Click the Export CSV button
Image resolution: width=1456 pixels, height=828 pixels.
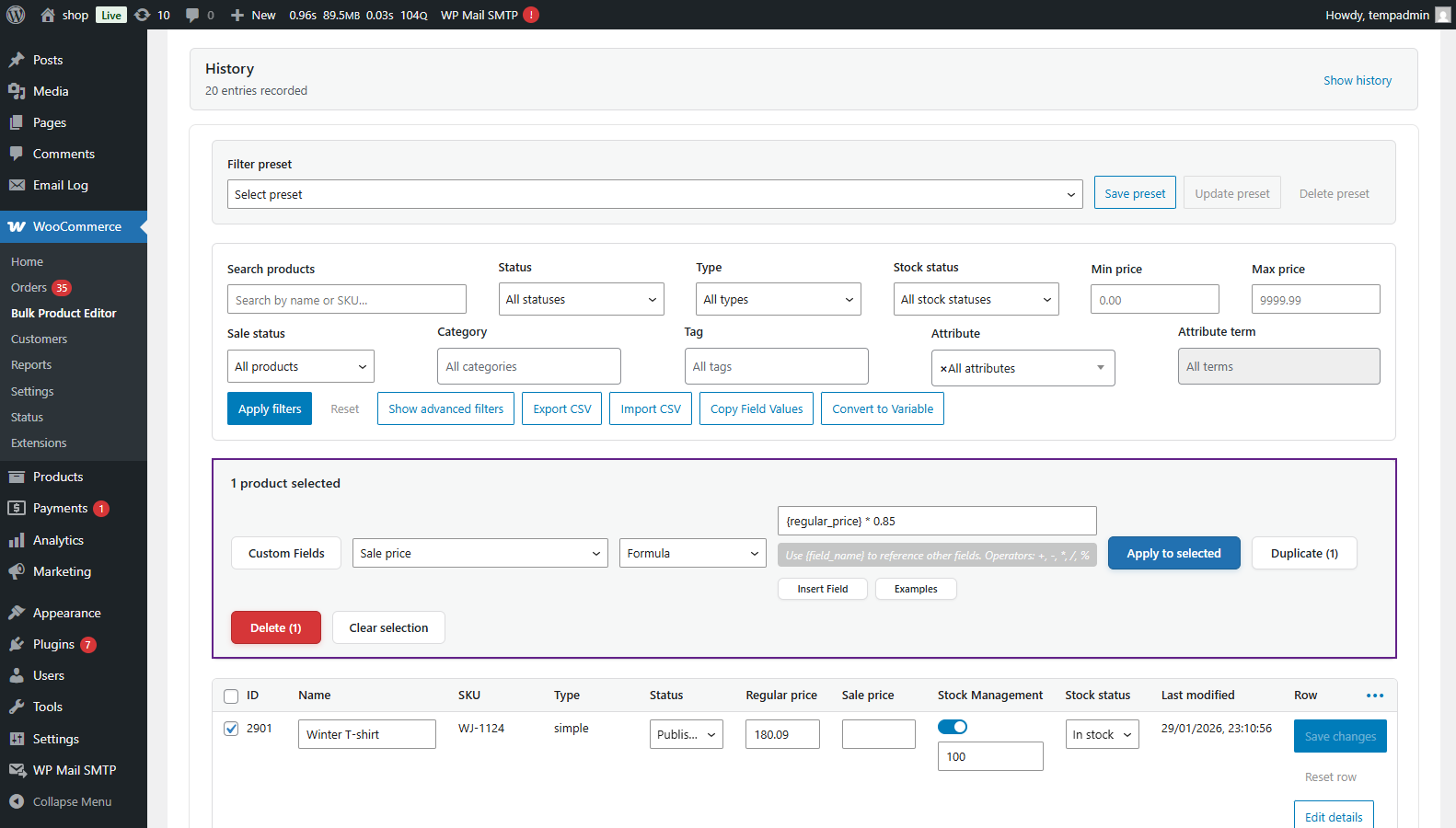tap(561, 408)
